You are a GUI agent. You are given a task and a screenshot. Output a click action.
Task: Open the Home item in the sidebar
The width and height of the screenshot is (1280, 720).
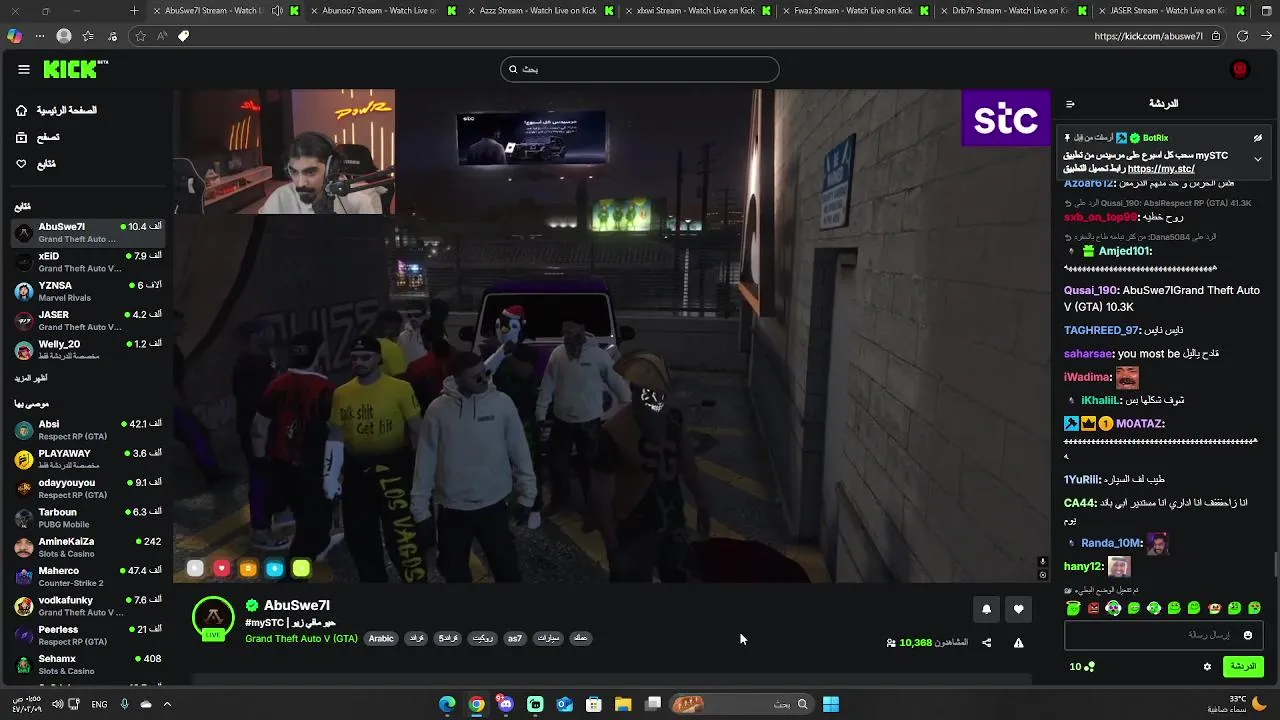pos(56,110)
